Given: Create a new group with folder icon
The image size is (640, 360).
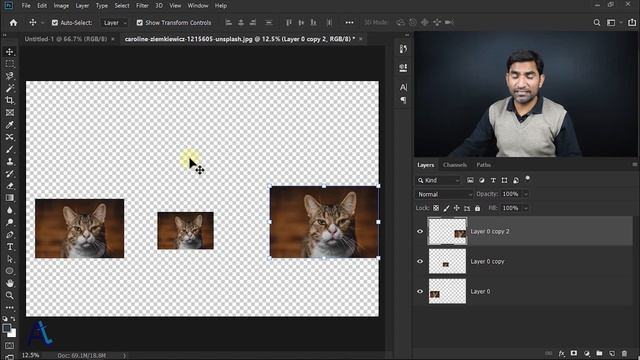Looking at the screenshot, I should coord(599,353).
